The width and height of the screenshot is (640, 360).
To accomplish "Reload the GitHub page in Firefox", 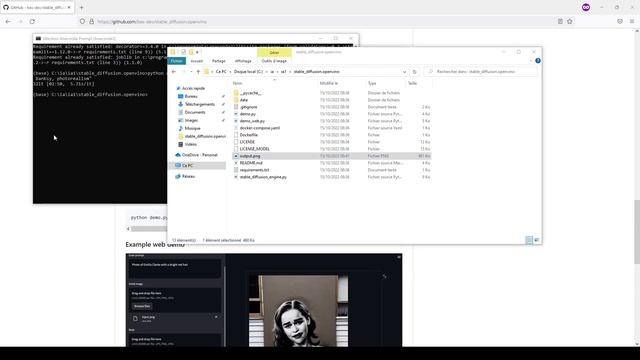I will 32,22.
